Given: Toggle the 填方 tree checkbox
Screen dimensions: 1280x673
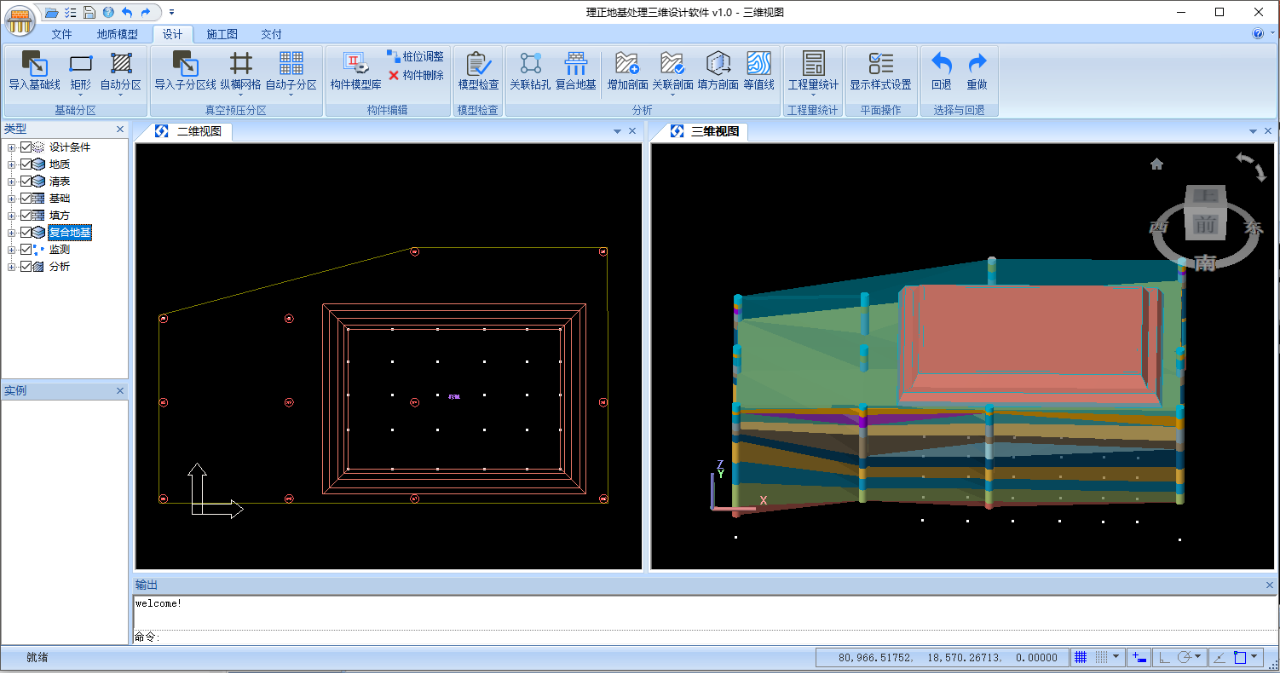Looking at the screenshot, I should 26,215.
